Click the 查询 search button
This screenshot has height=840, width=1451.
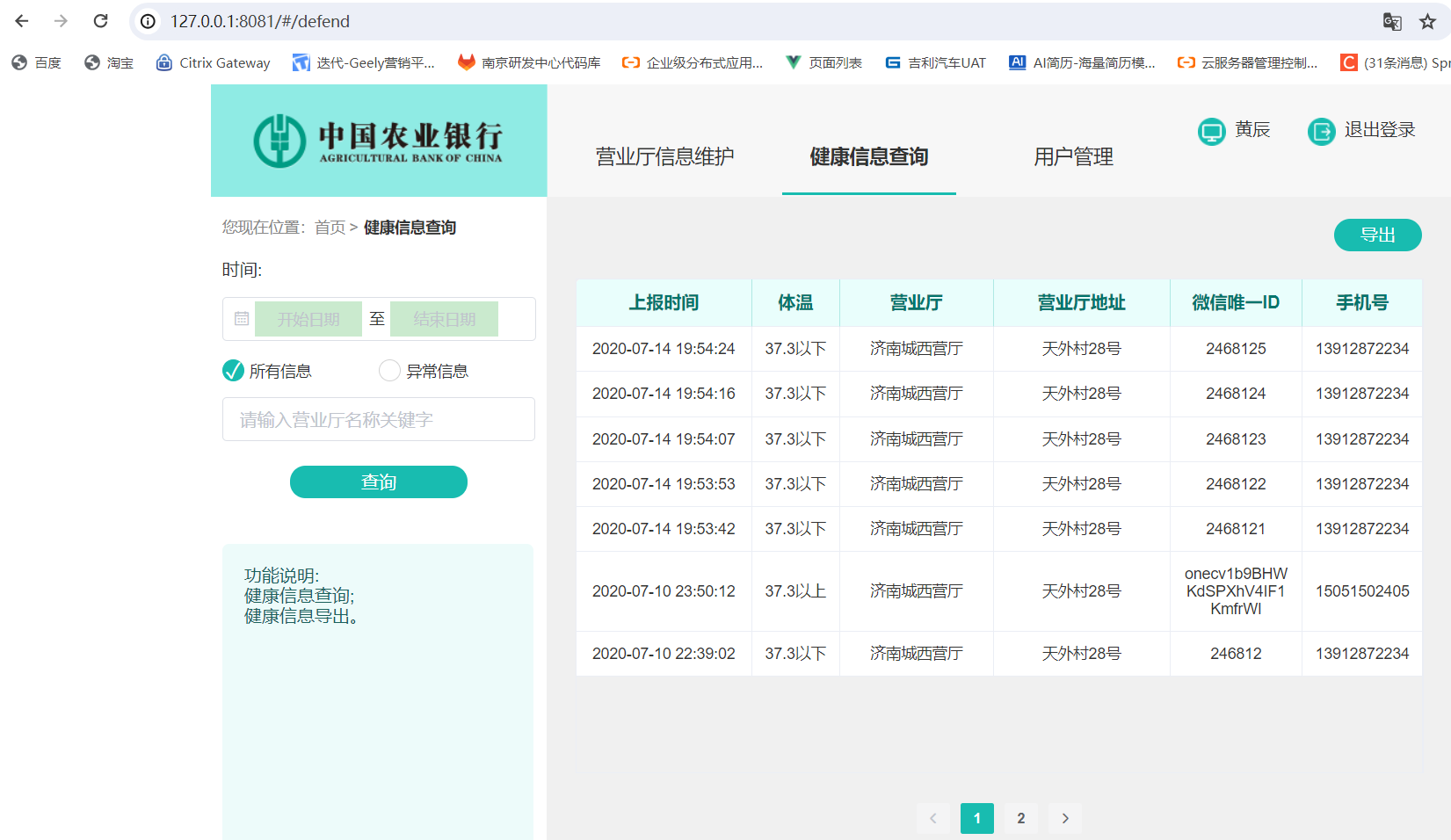click(379, 482)
